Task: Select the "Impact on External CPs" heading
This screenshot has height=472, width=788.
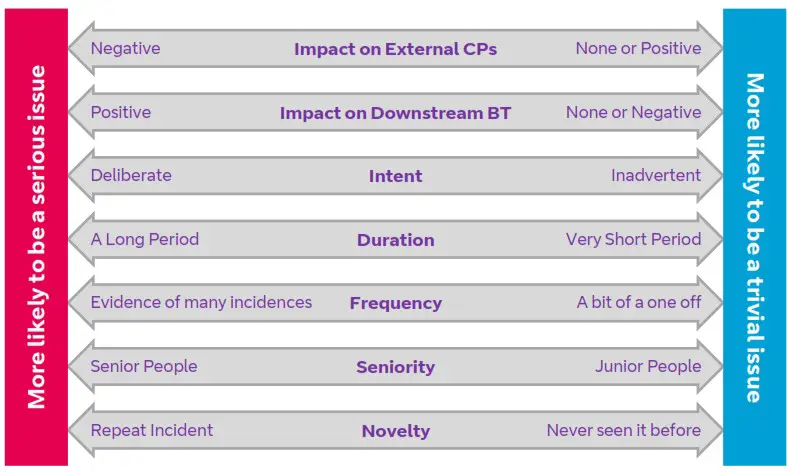Action: point(395,49)
